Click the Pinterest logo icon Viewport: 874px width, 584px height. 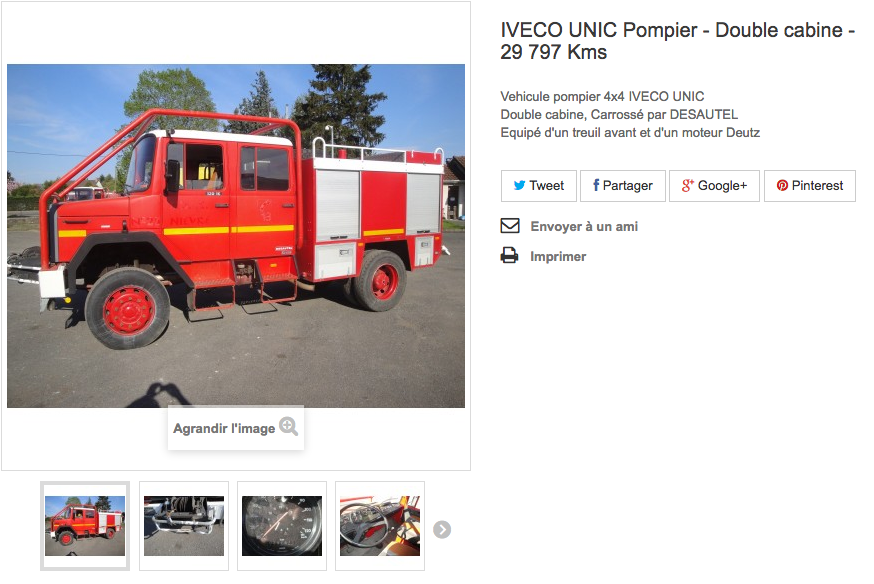click(782, 186)
